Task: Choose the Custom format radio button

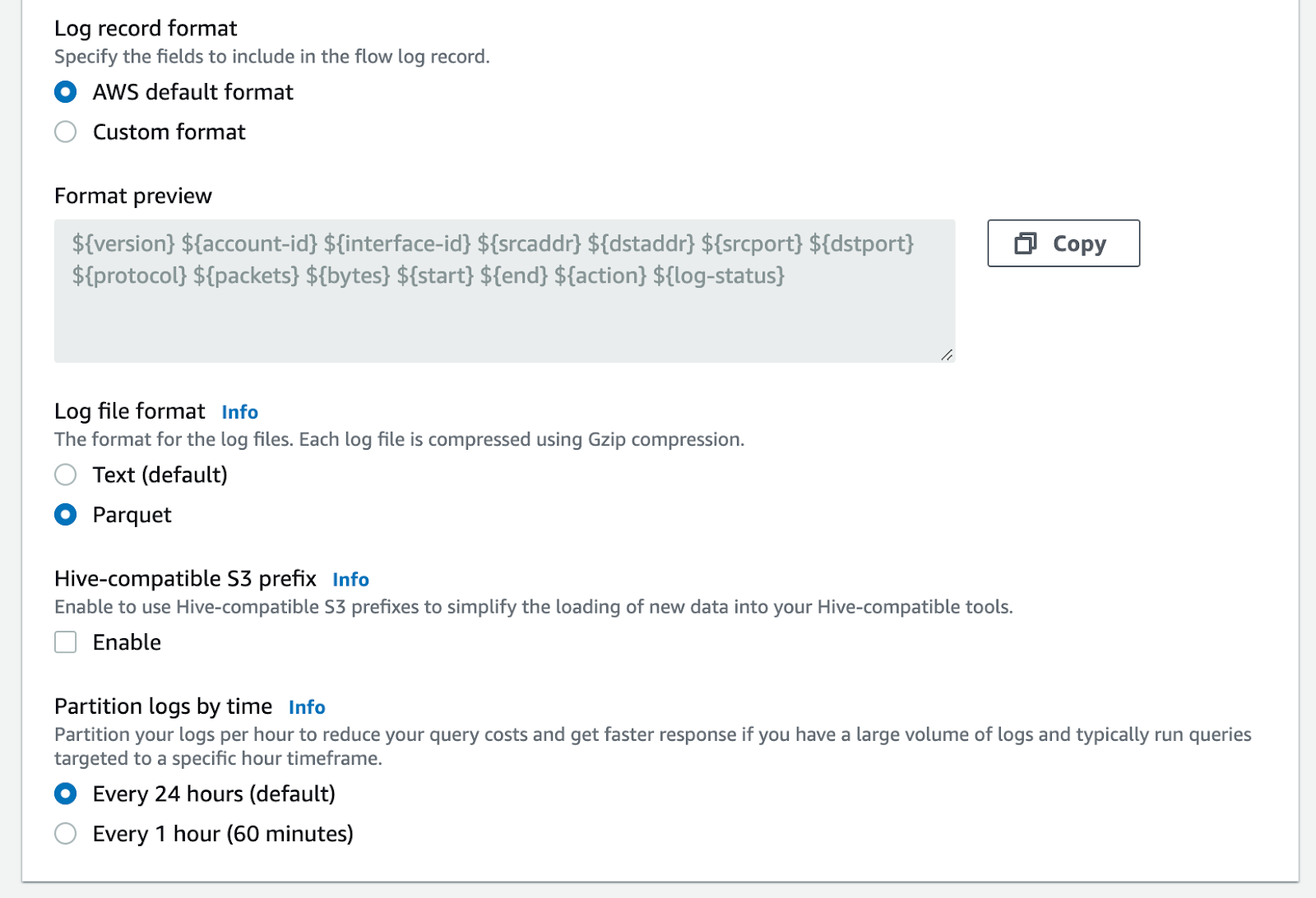Action: [x=66, y=132]
